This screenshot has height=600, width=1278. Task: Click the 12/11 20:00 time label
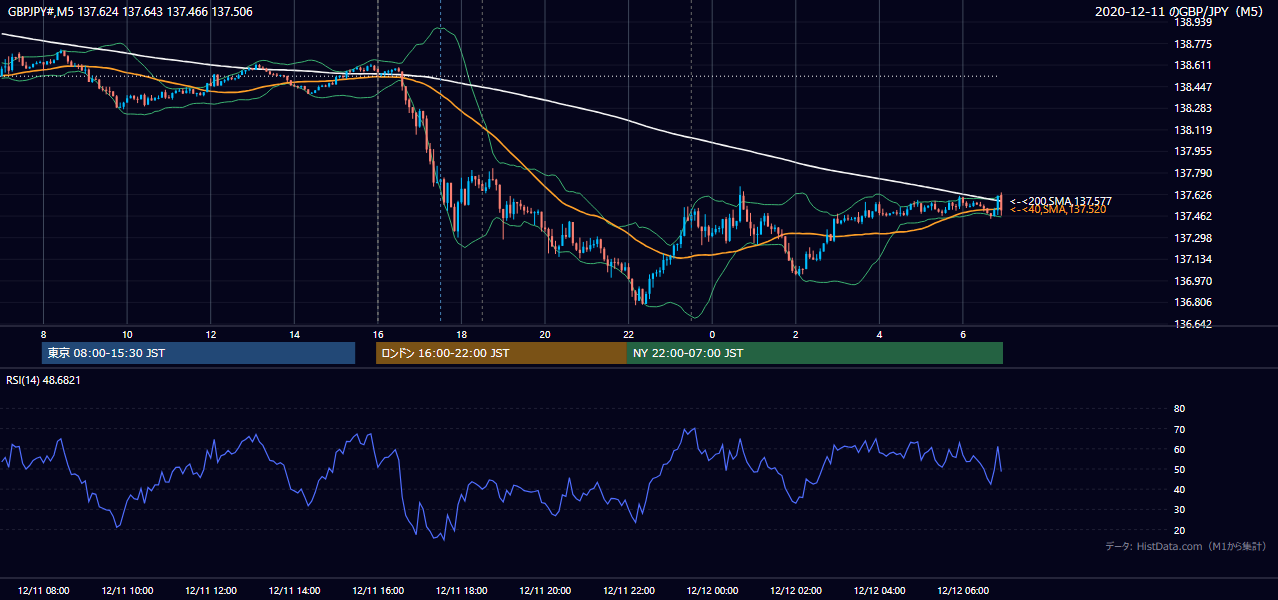[x=545, y=591]
